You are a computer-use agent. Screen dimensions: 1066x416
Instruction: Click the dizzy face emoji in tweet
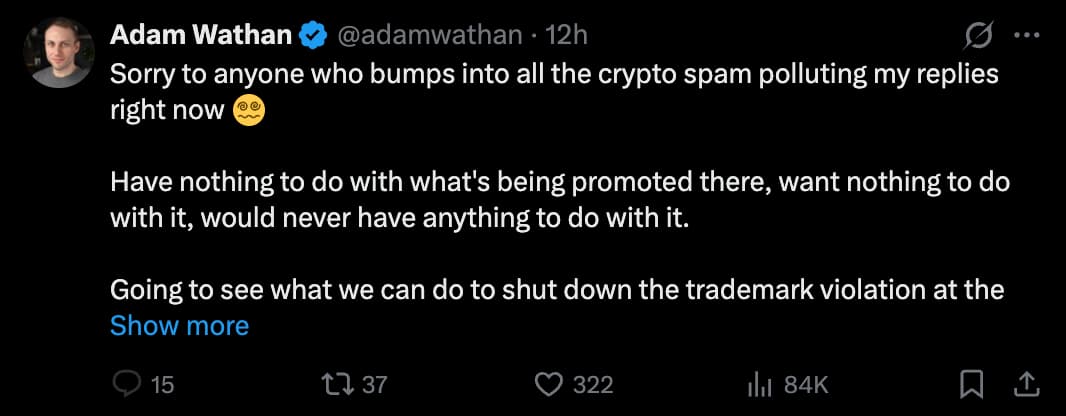click(x=248, y=111)
